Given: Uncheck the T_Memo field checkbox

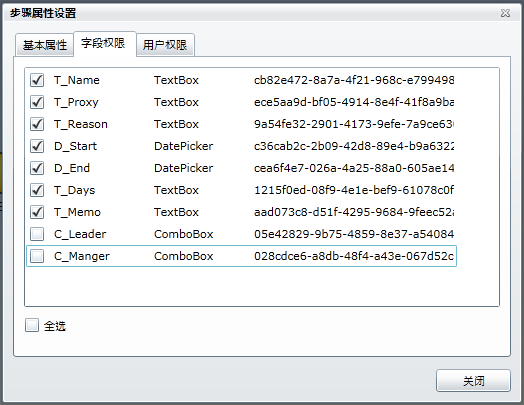Looking at the screenshot, I should tap(37, 212).
